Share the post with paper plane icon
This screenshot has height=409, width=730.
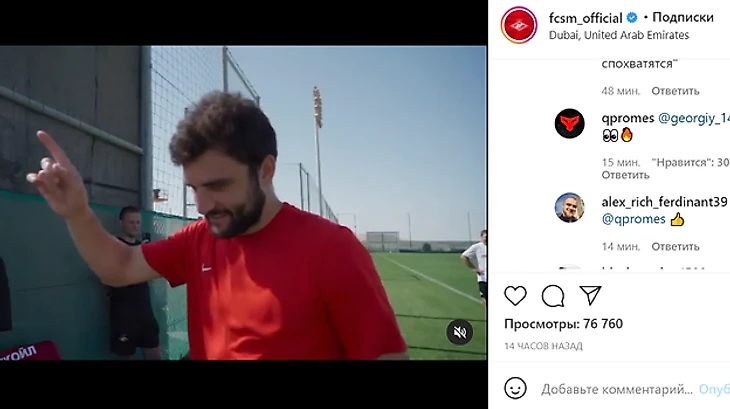590,295
